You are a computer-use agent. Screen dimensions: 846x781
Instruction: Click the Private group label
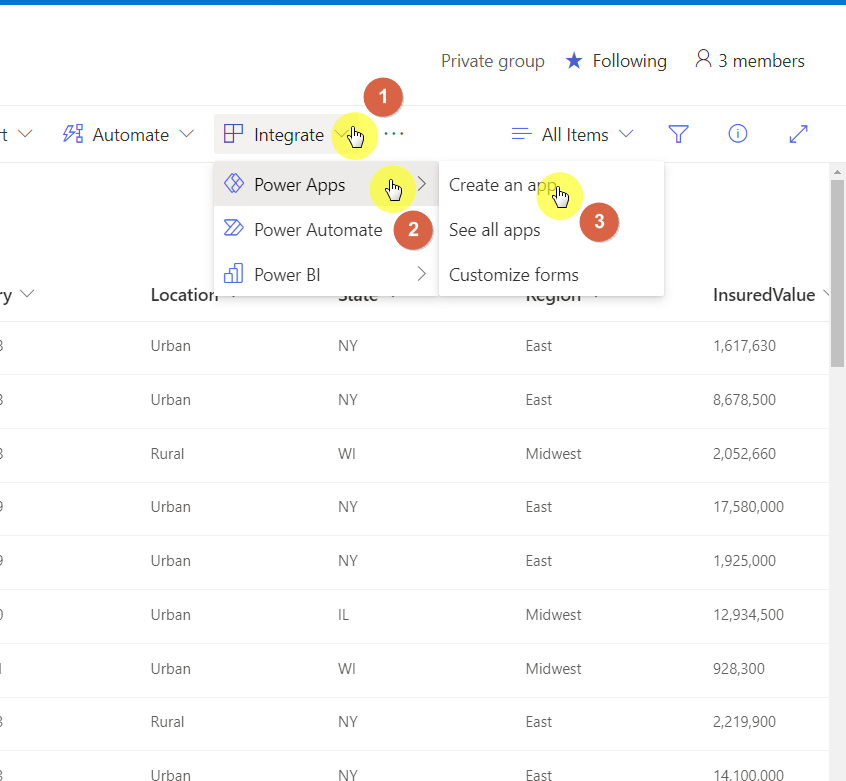pyautogui.click(x=493, y=61)
